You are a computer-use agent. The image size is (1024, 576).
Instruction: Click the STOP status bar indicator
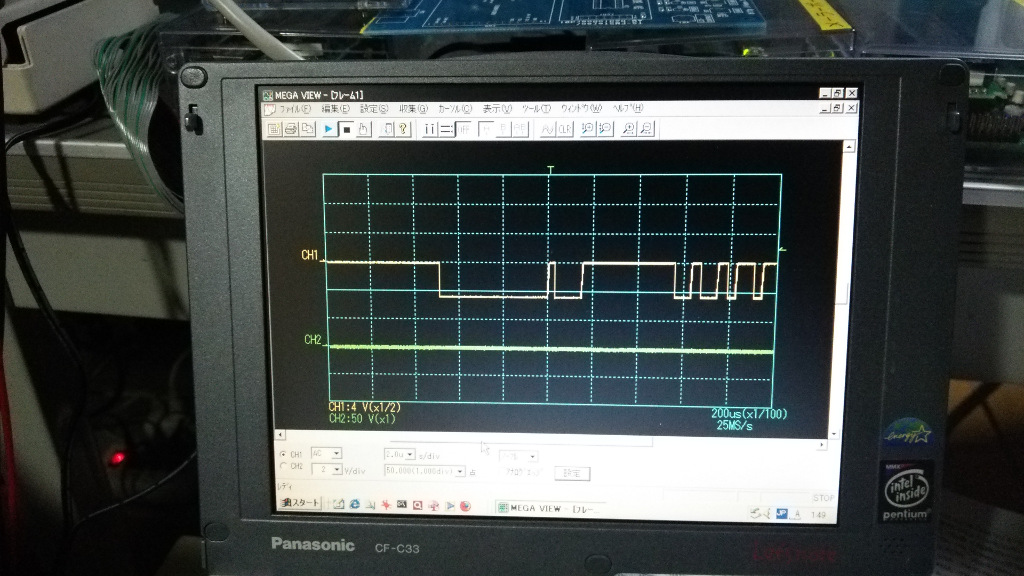click(x=824, y=498)
